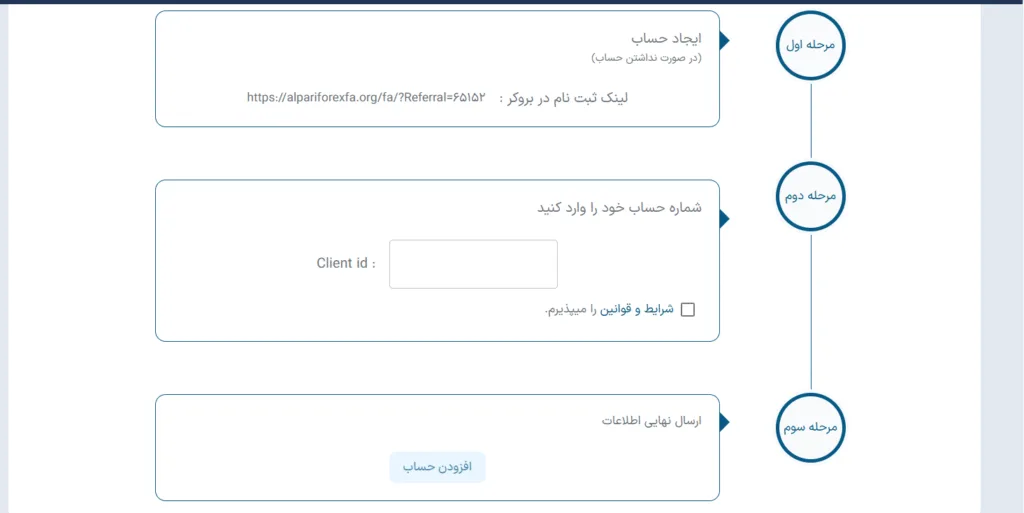
Task: Click the مرحله اول step circle
Action: (811, 45)
